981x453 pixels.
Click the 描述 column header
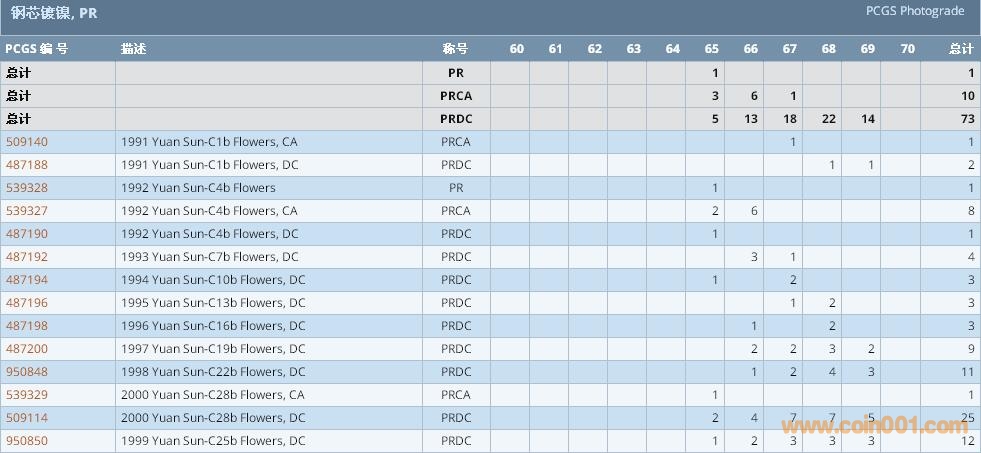pos(133,49)
